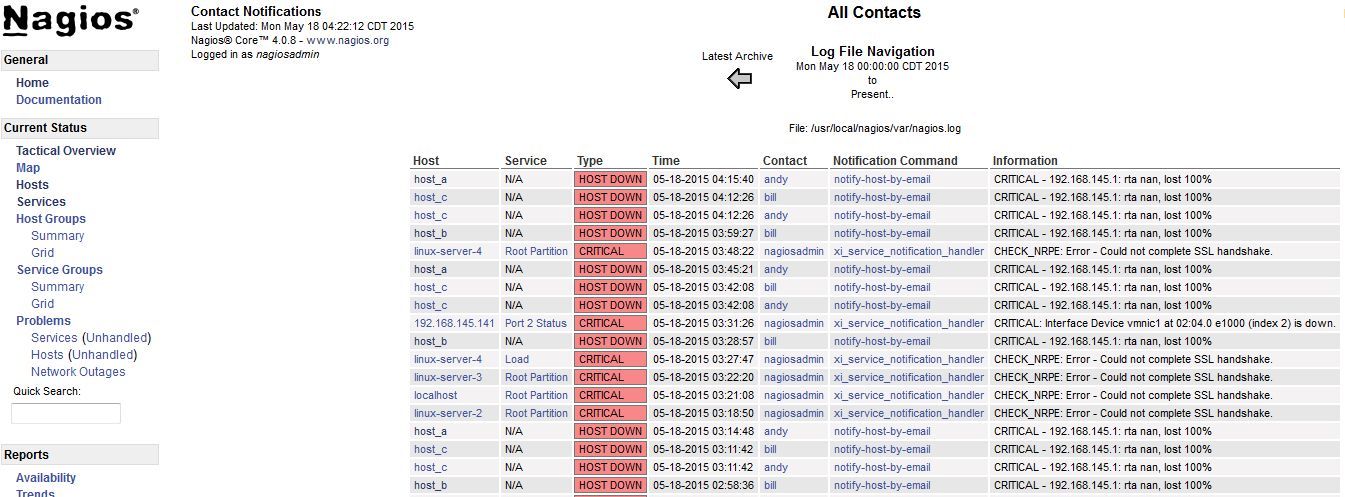Go to the Home link

32,83
